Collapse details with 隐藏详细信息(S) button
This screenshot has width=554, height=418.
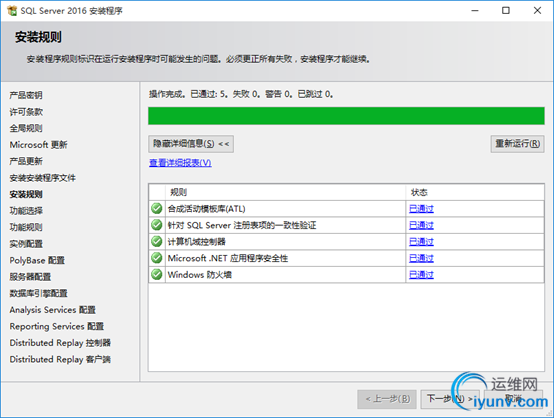coord(191,144)
